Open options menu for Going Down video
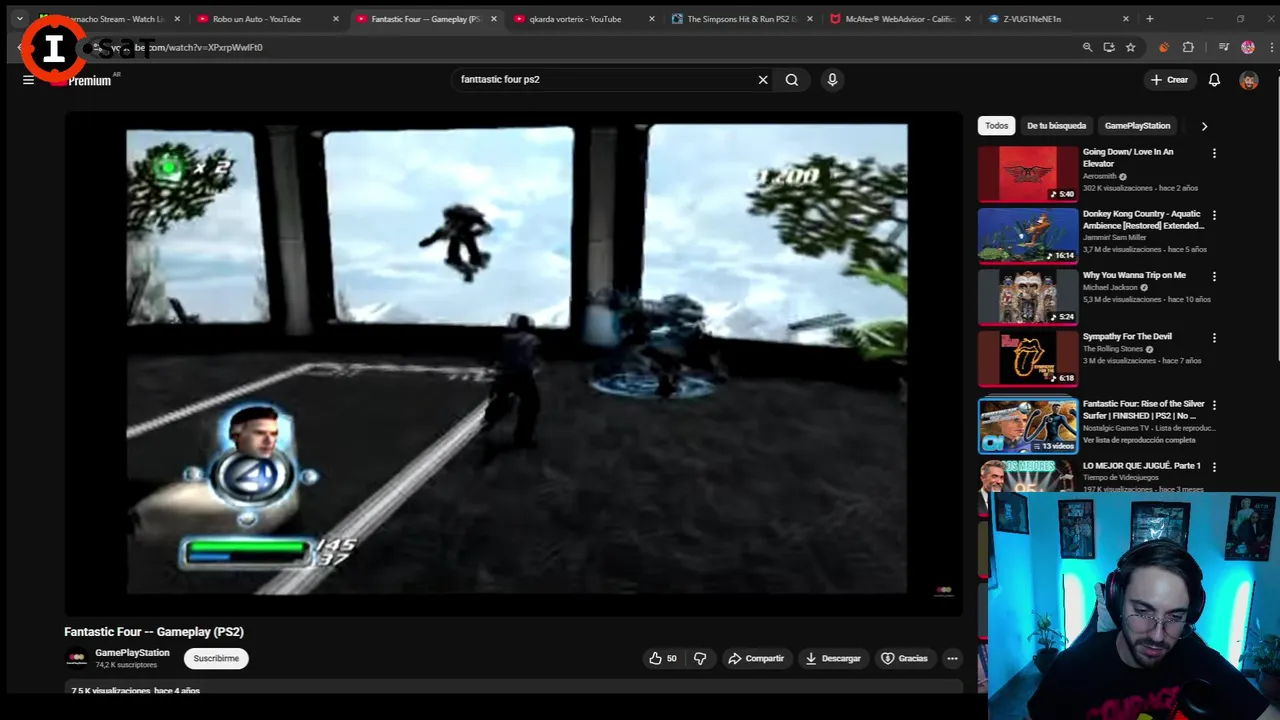 click(x=1214, y=154)
